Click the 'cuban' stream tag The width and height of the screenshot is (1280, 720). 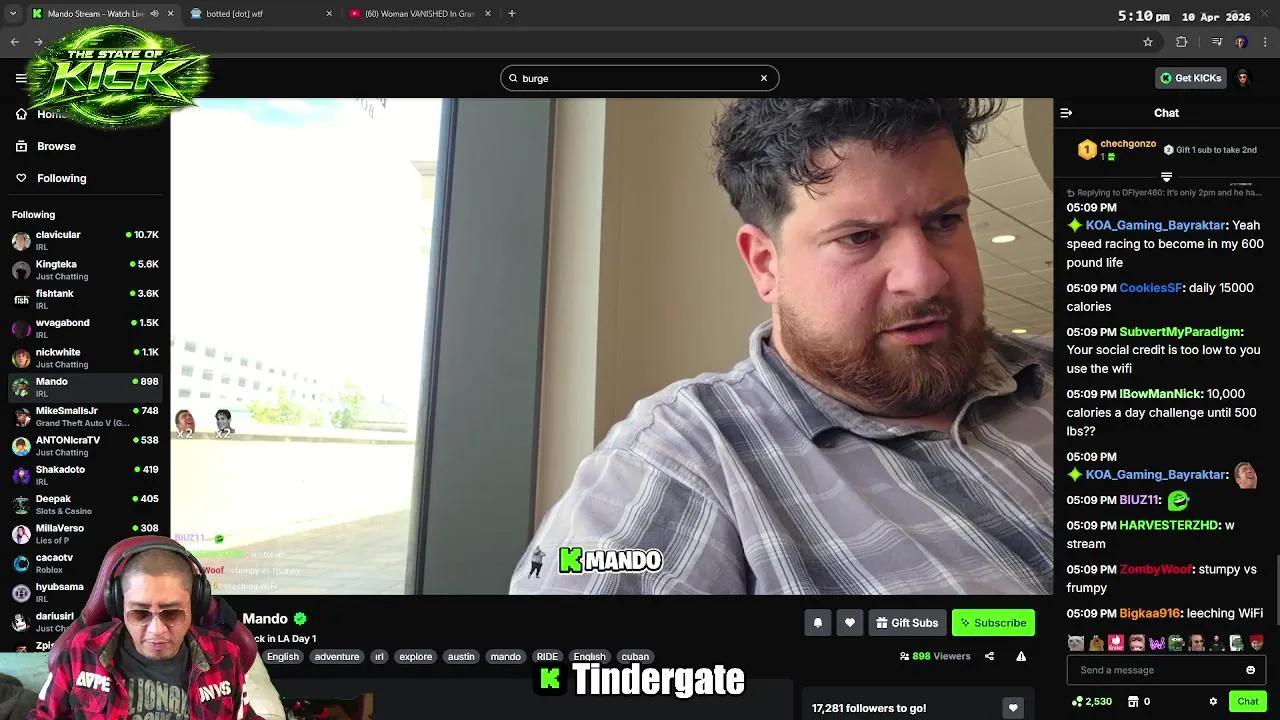635,657
